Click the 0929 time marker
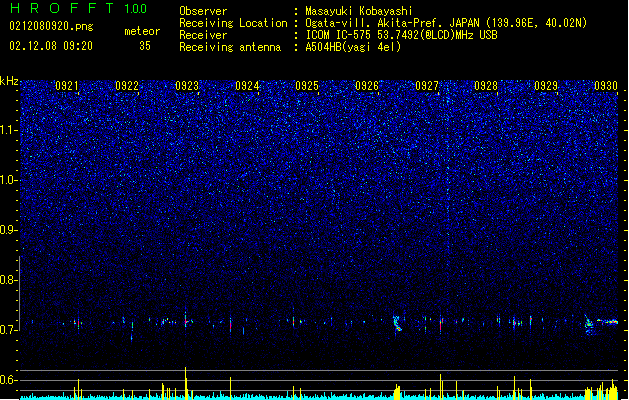 [x=546, y=86]
